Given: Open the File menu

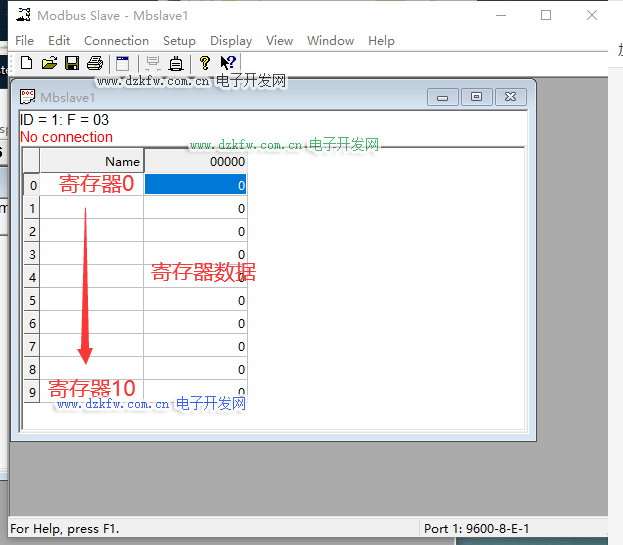Looking at the screenshot, I should coord(25,41).
